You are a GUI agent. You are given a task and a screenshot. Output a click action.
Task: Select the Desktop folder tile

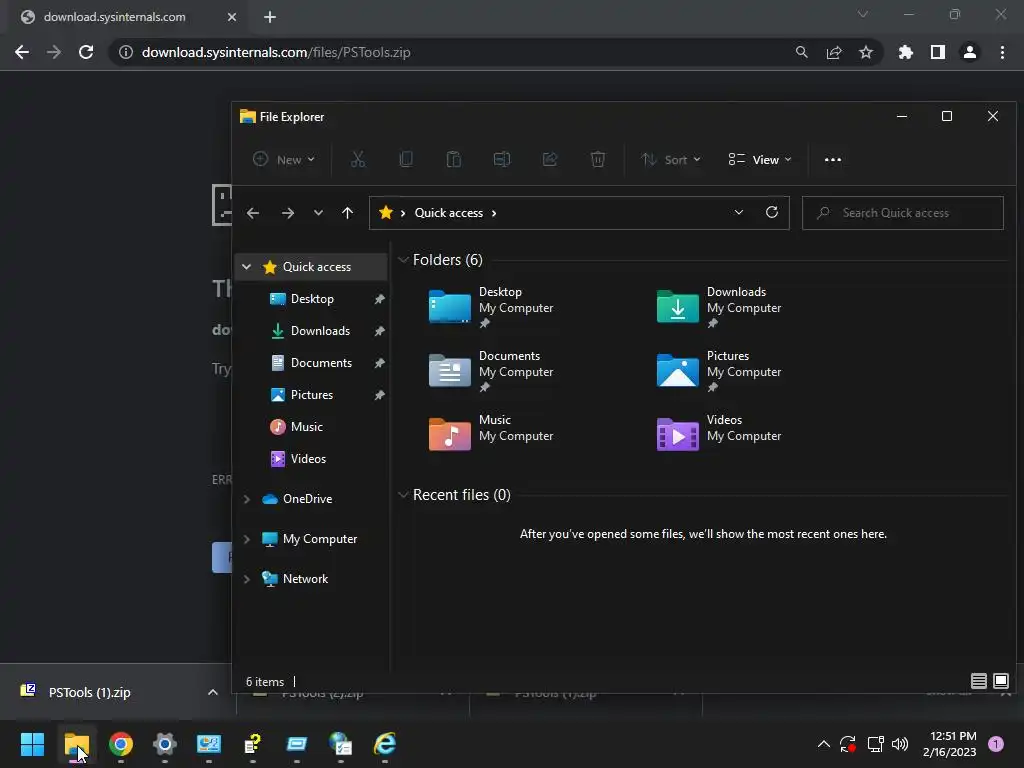tap(491, 306)
